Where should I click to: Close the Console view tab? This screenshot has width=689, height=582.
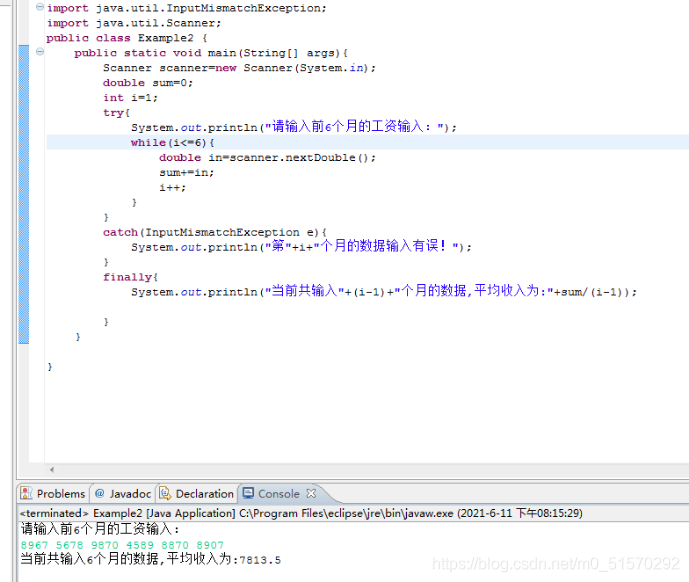click(311, 493)
